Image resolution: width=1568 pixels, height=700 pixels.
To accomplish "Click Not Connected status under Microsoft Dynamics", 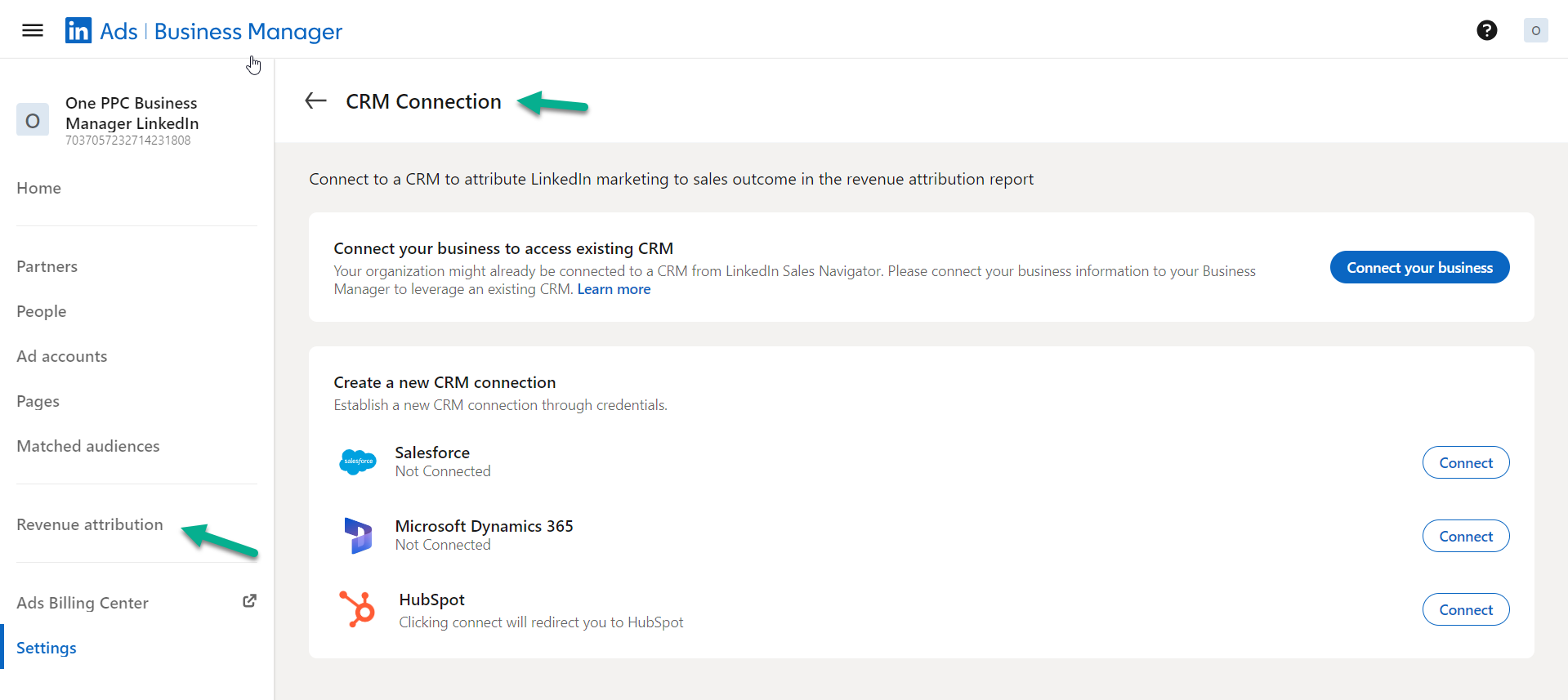I will click(x=443, y=545).
